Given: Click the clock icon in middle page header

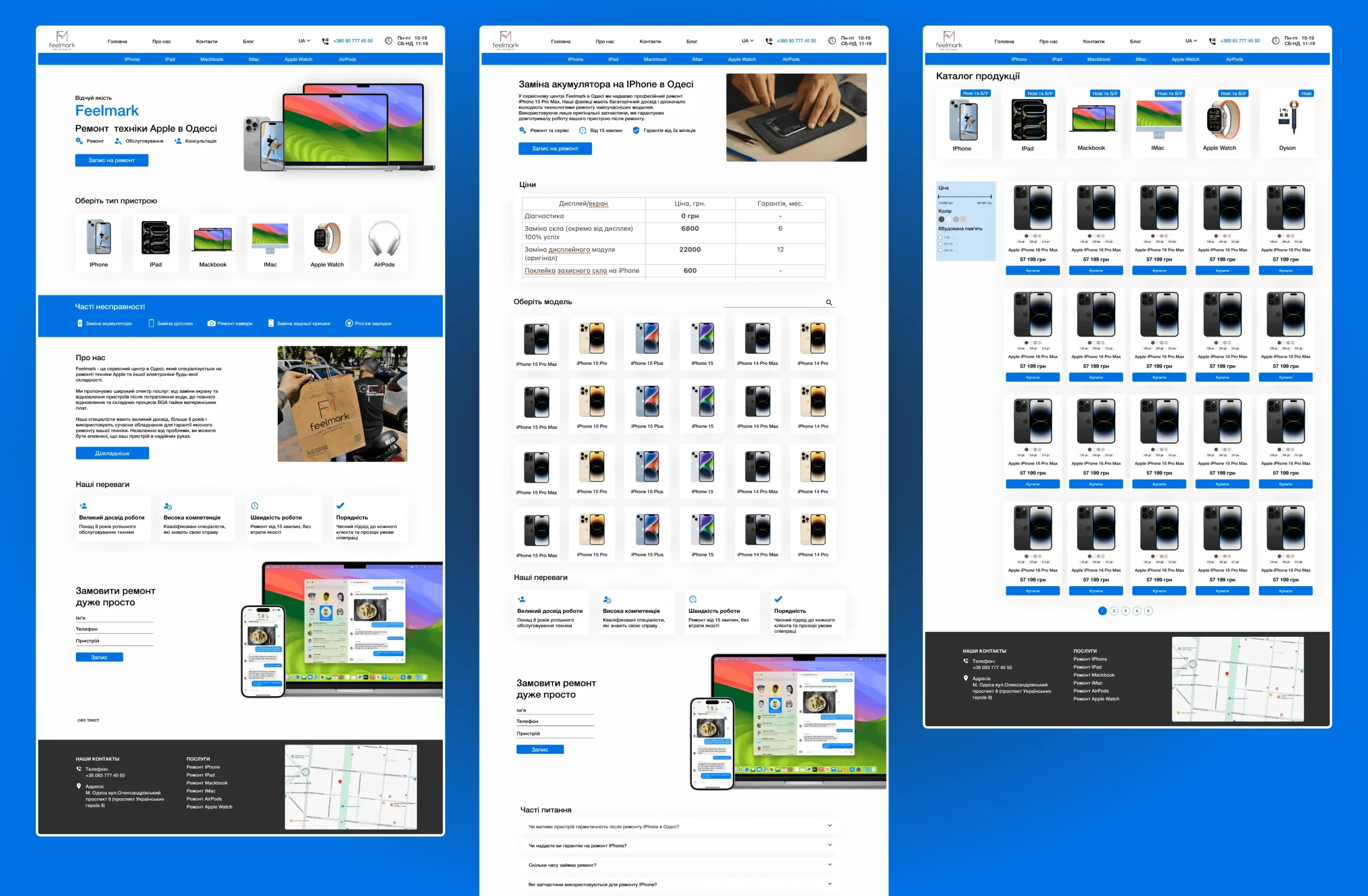Looking at the screenshot, I should 831,41.
